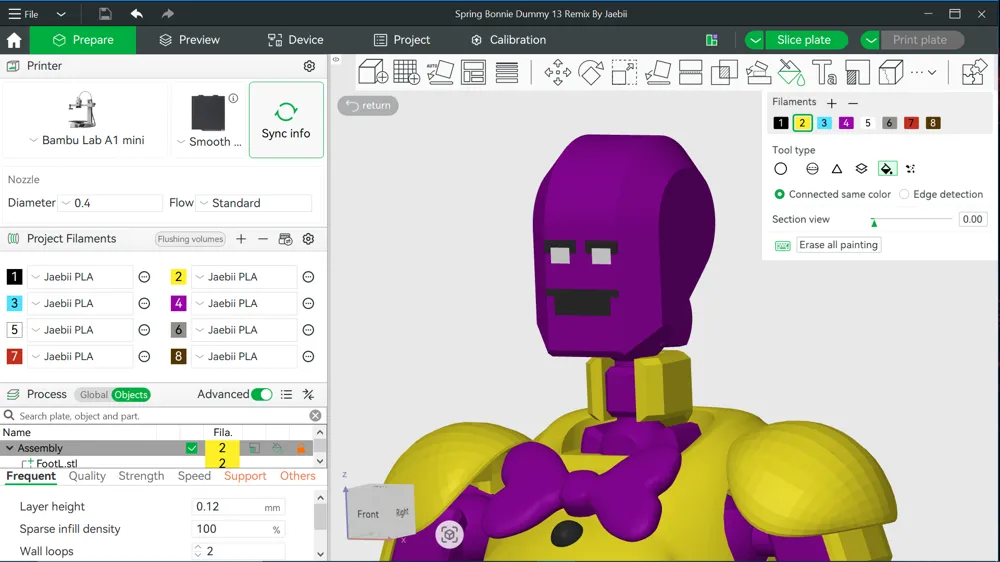Click the Save file icon
This screenshot has width=1000, height=562.
[105, 14]
